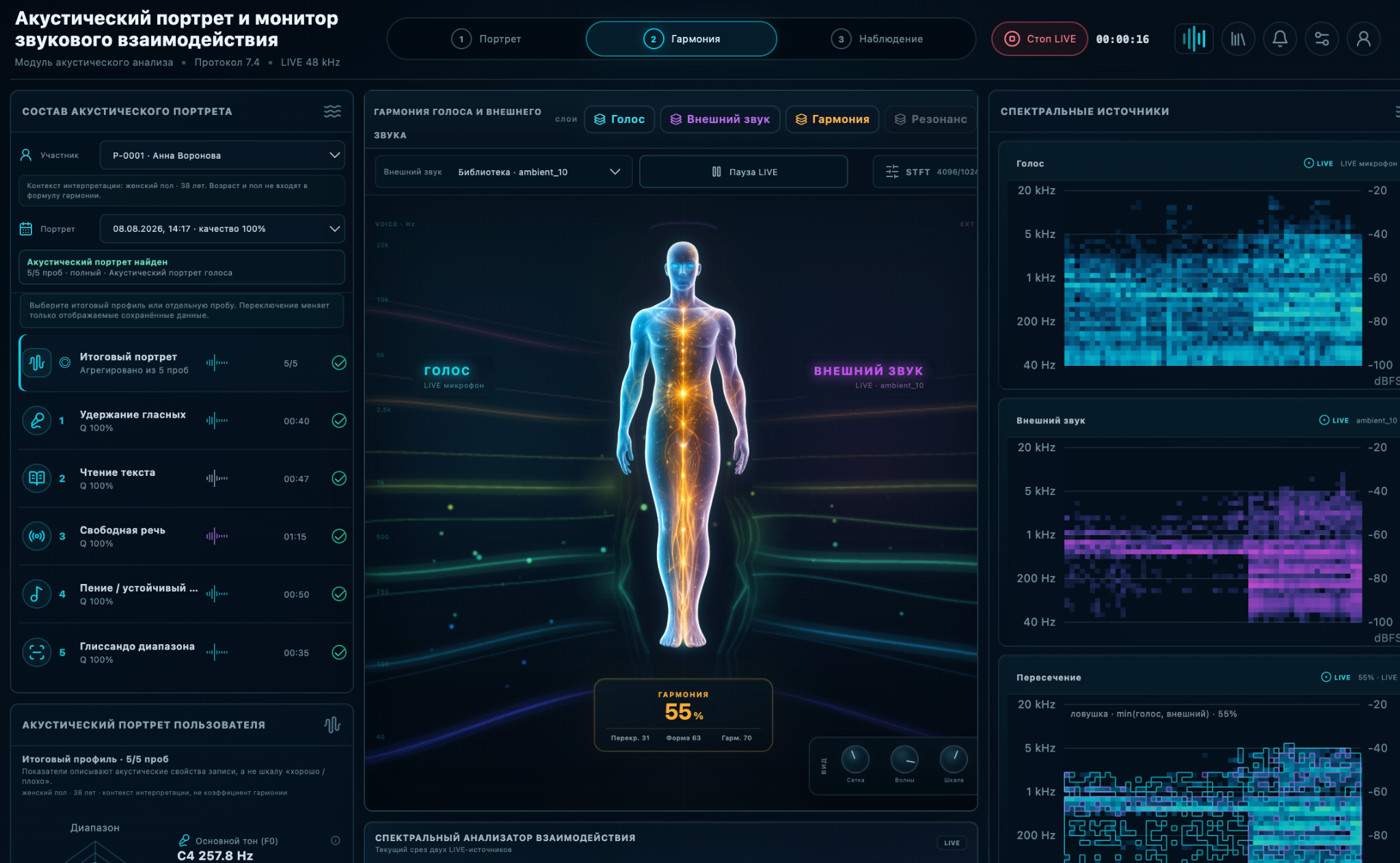Screen dimensions: 1400x863
Task: Click the checkmark of Удержание гласных probe
Action: coord(339,421)
